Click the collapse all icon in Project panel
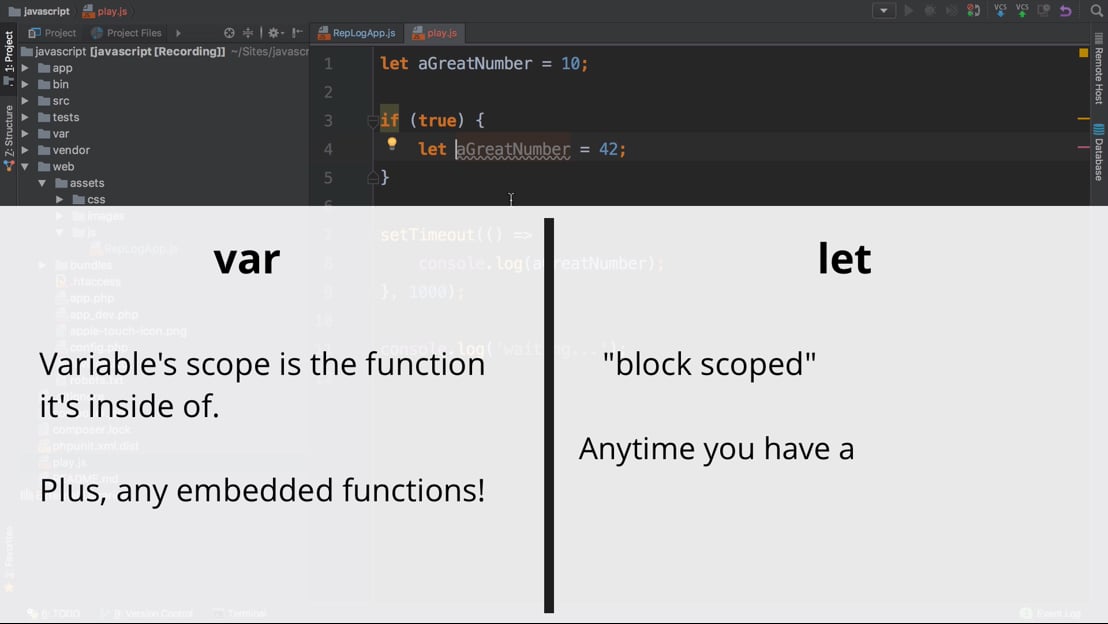The height and width of the screenshot is (624, 1108). point(248,33)
